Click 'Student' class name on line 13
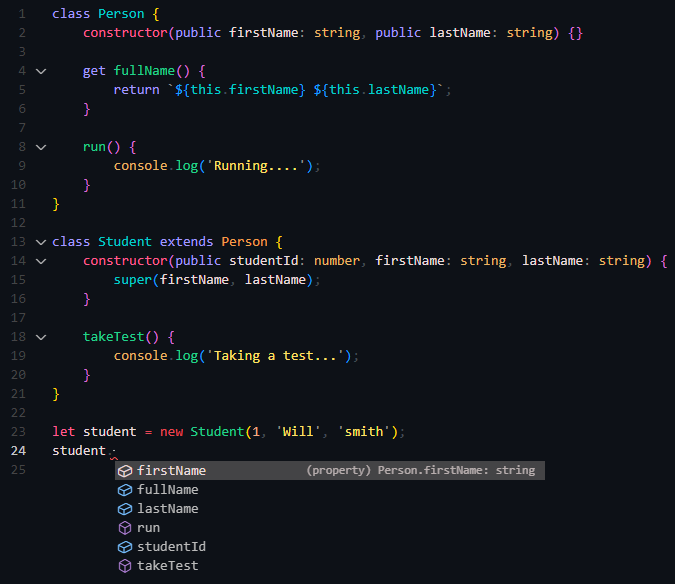This screenshot has height=584, width=675. pyautogui.click(x=125, y=241)
